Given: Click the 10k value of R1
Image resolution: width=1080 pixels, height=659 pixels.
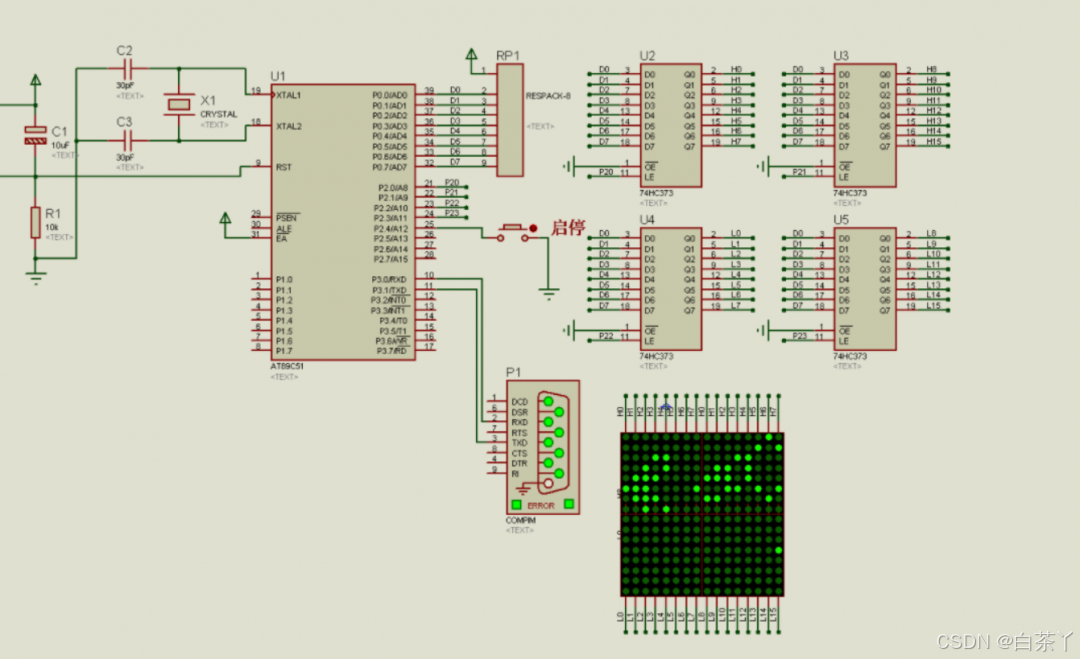Looking at the screenshot, I should tap(52, 227).
